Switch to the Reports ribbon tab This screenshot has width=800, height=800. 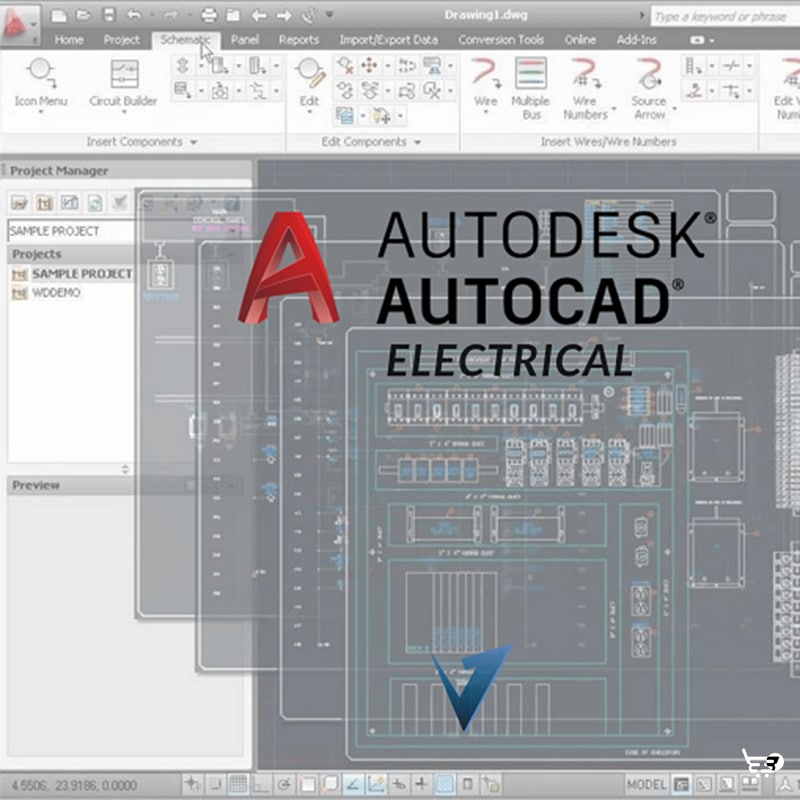(299, 40)
